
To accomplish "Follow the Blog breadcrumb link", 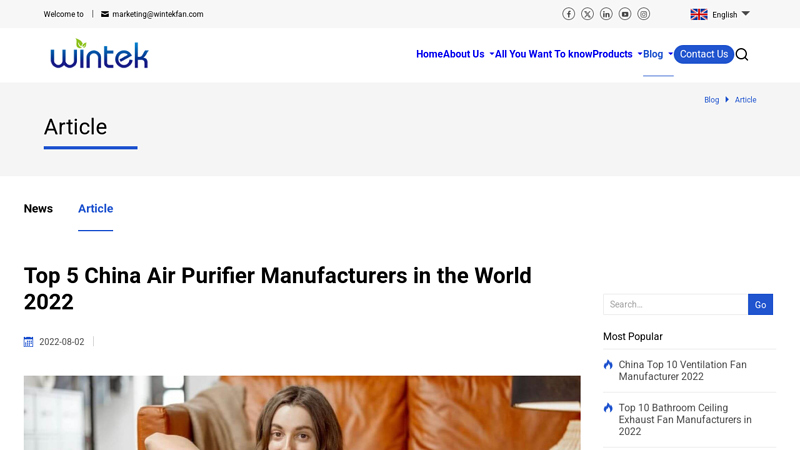I will tap(711, 100).
